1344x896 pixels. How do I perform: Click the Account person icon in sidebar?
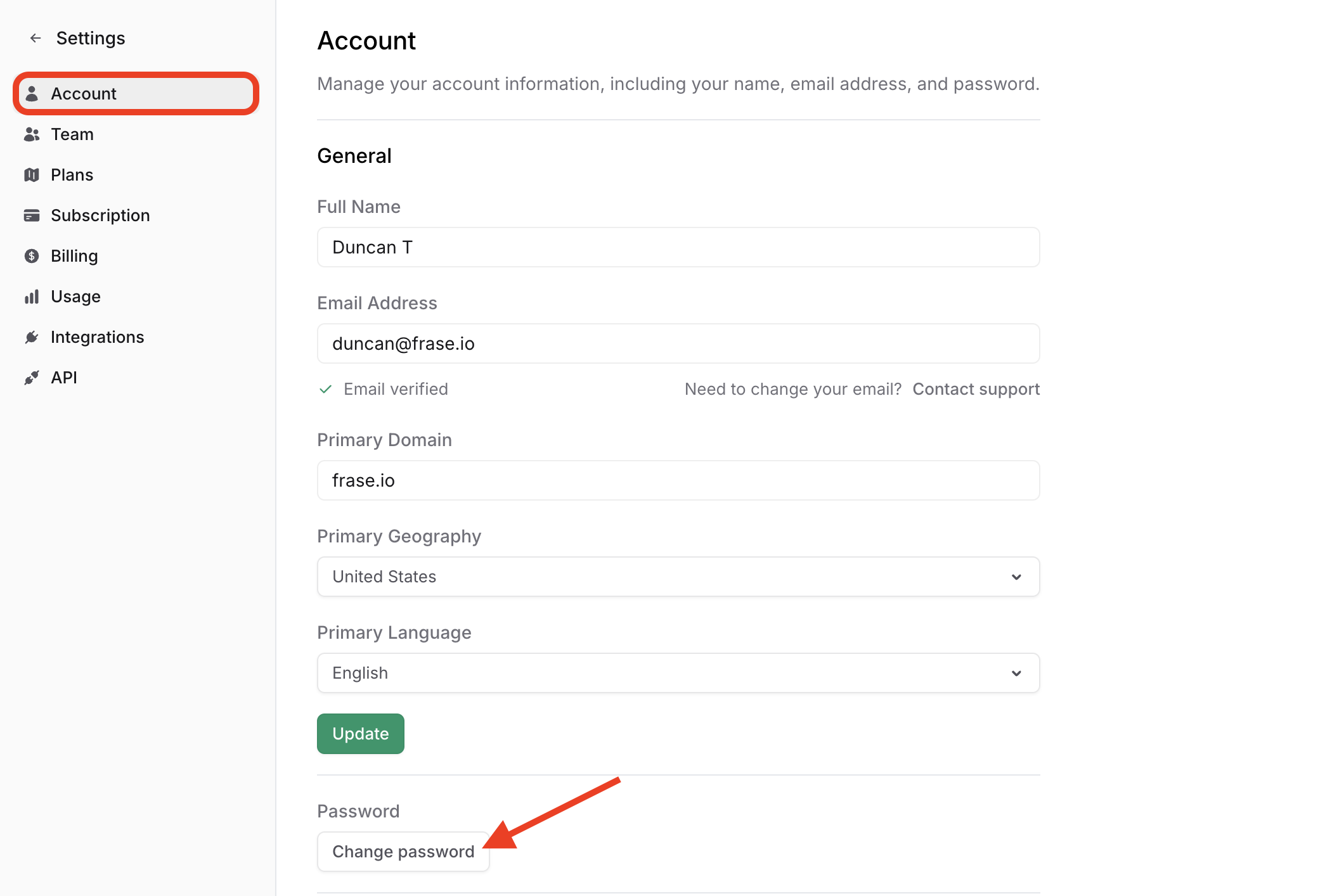tap(32, 94)
